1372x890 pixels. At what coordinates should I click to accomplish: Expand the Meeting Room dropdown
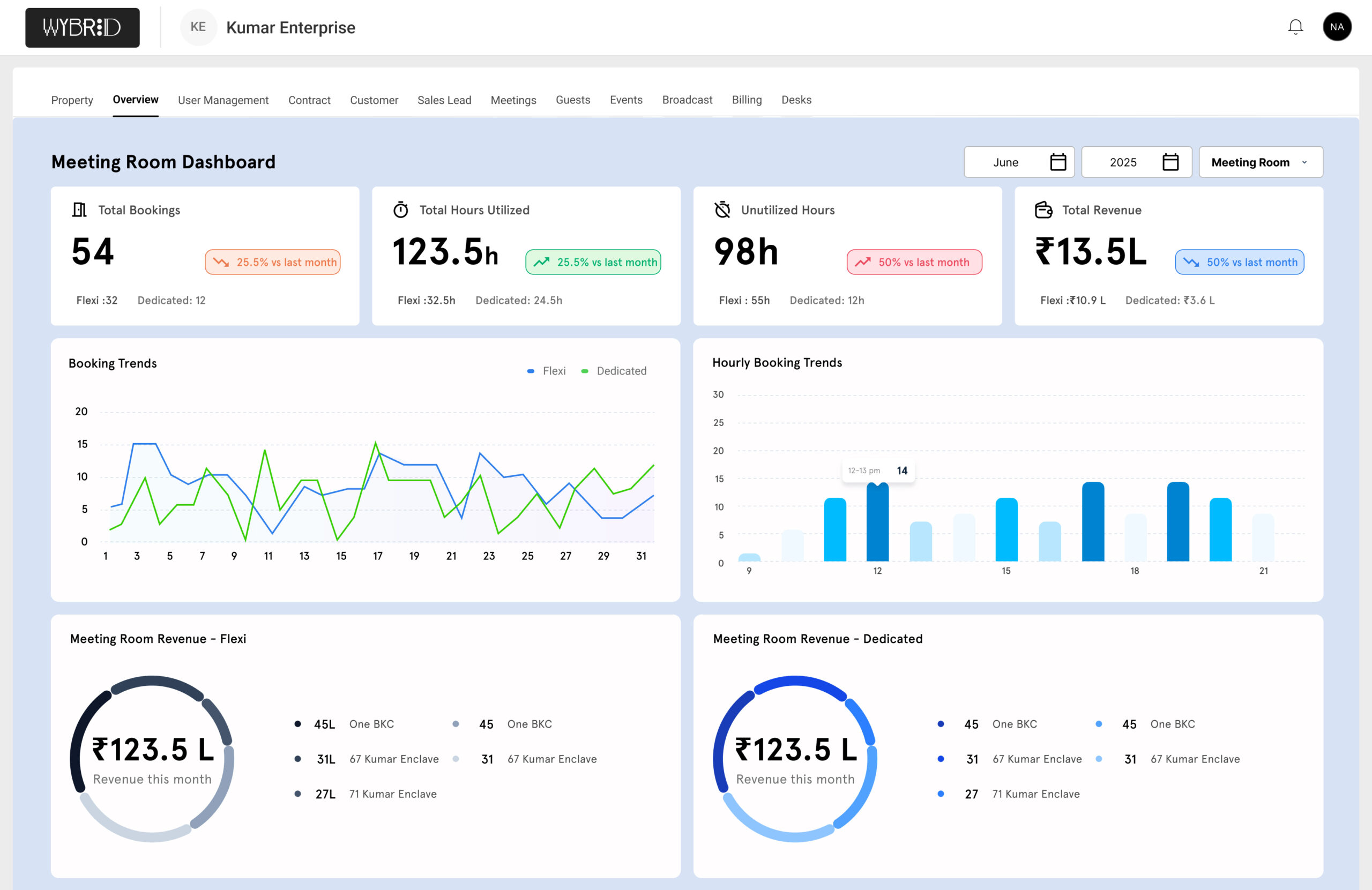pos(1260,162)
